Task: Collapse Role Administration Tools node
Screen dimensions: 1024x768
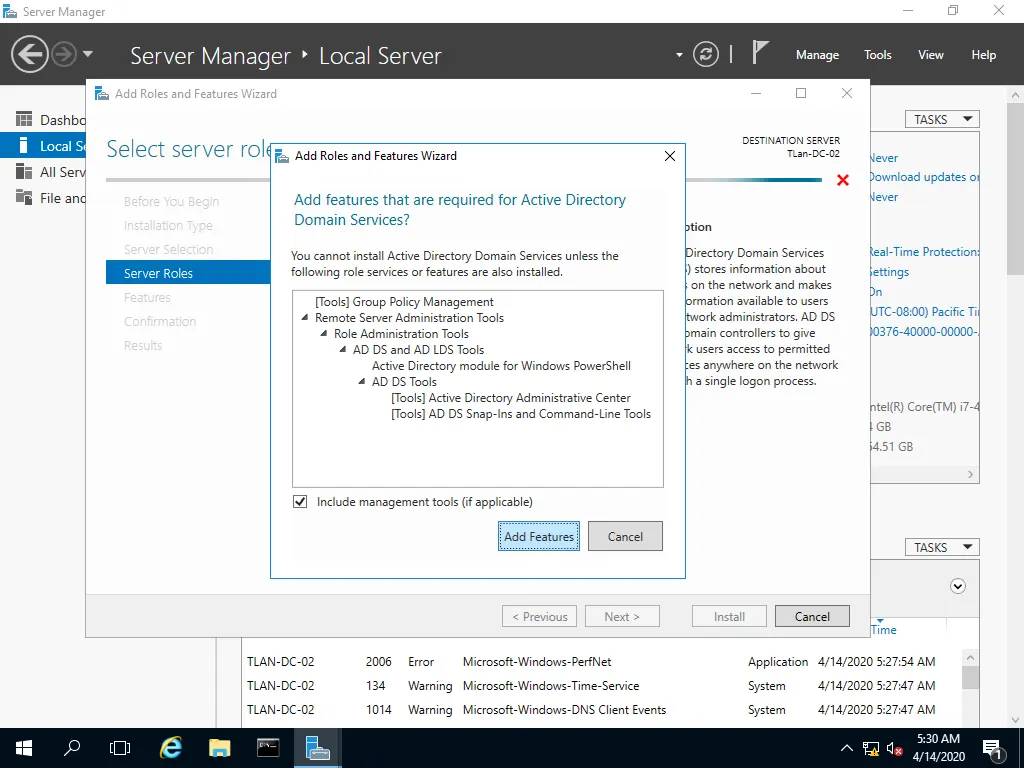Action: [324, 334]
